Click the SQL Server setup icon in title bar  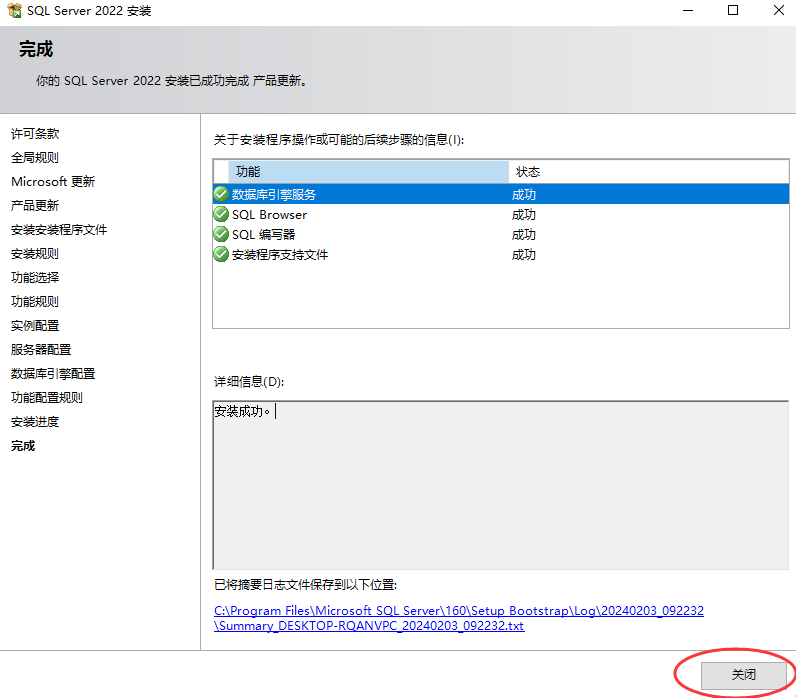tap(14, 10)
